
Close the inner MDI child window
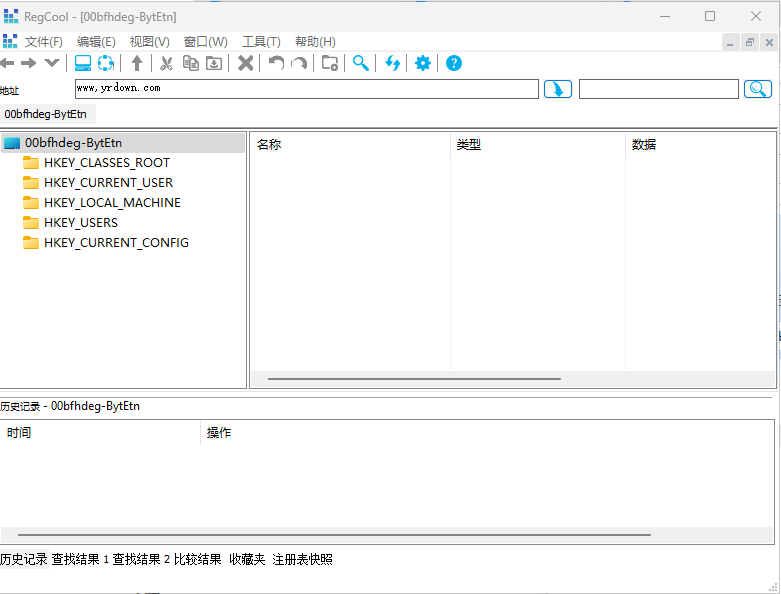pos(769,42)
